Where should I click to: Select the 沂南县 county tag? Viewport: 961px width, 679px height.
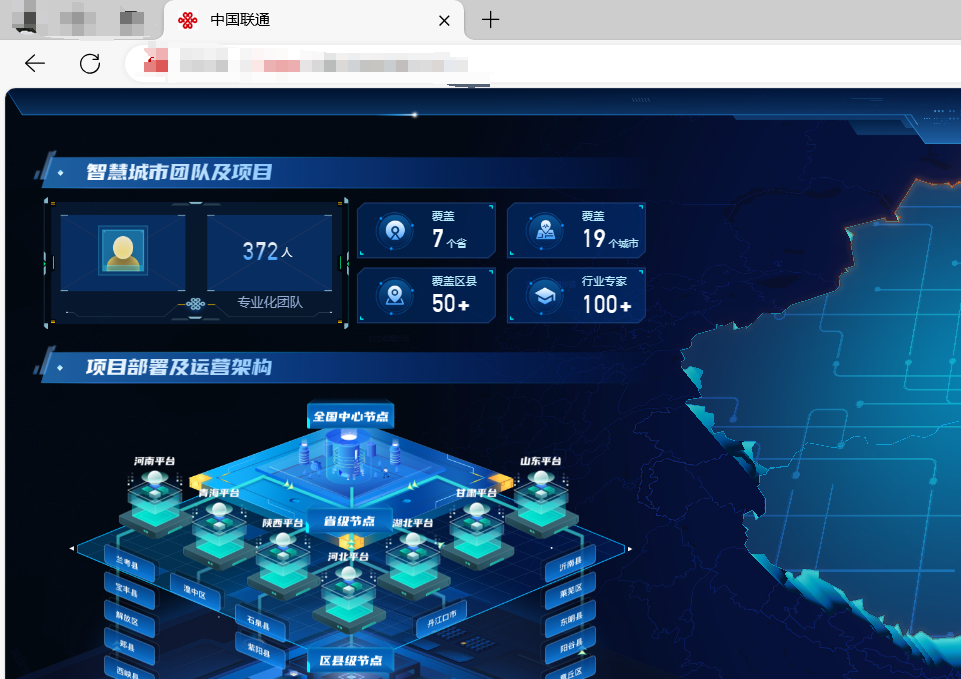pos(570,564)
